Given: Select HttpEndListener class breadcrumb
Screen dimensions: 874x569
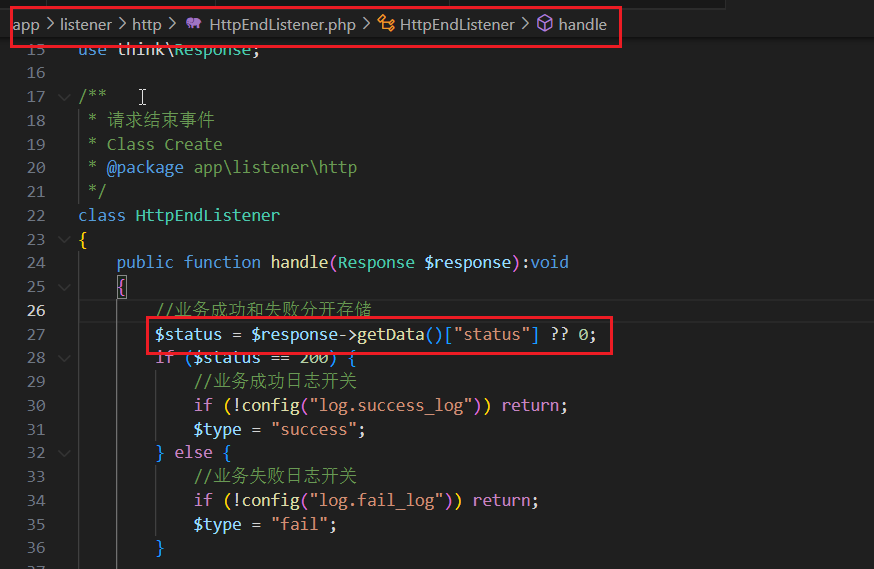Looking at the screenshot, I should coord(457,25).
